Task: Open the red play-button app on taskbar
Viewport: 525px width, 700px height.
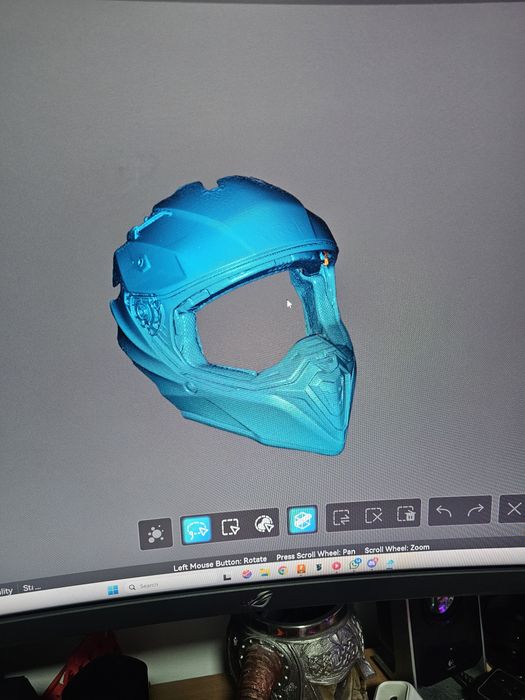Action: pos(336,566)
